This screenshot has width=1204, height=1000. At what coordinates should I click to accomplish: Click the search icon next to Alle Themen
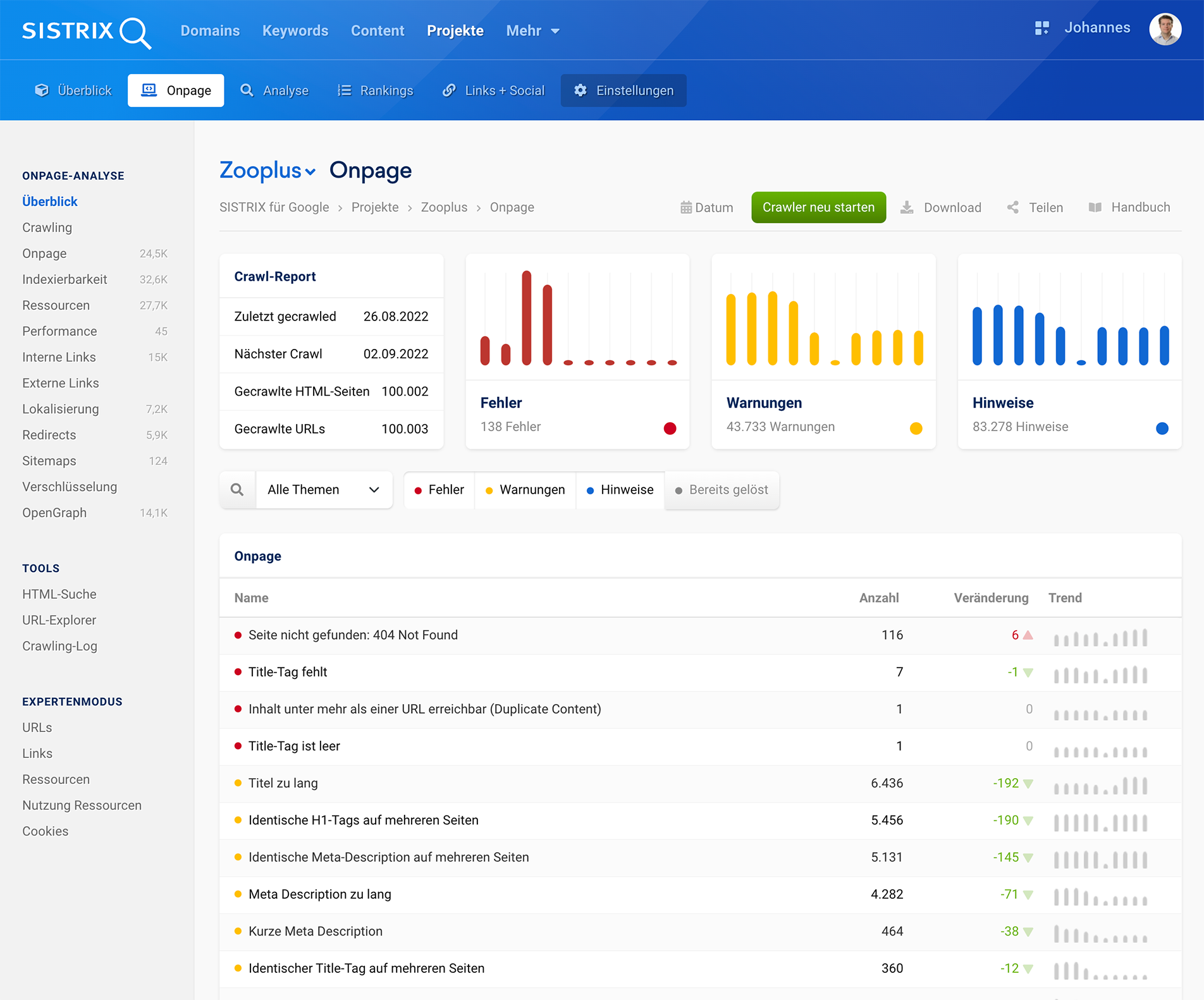[237, 490]
